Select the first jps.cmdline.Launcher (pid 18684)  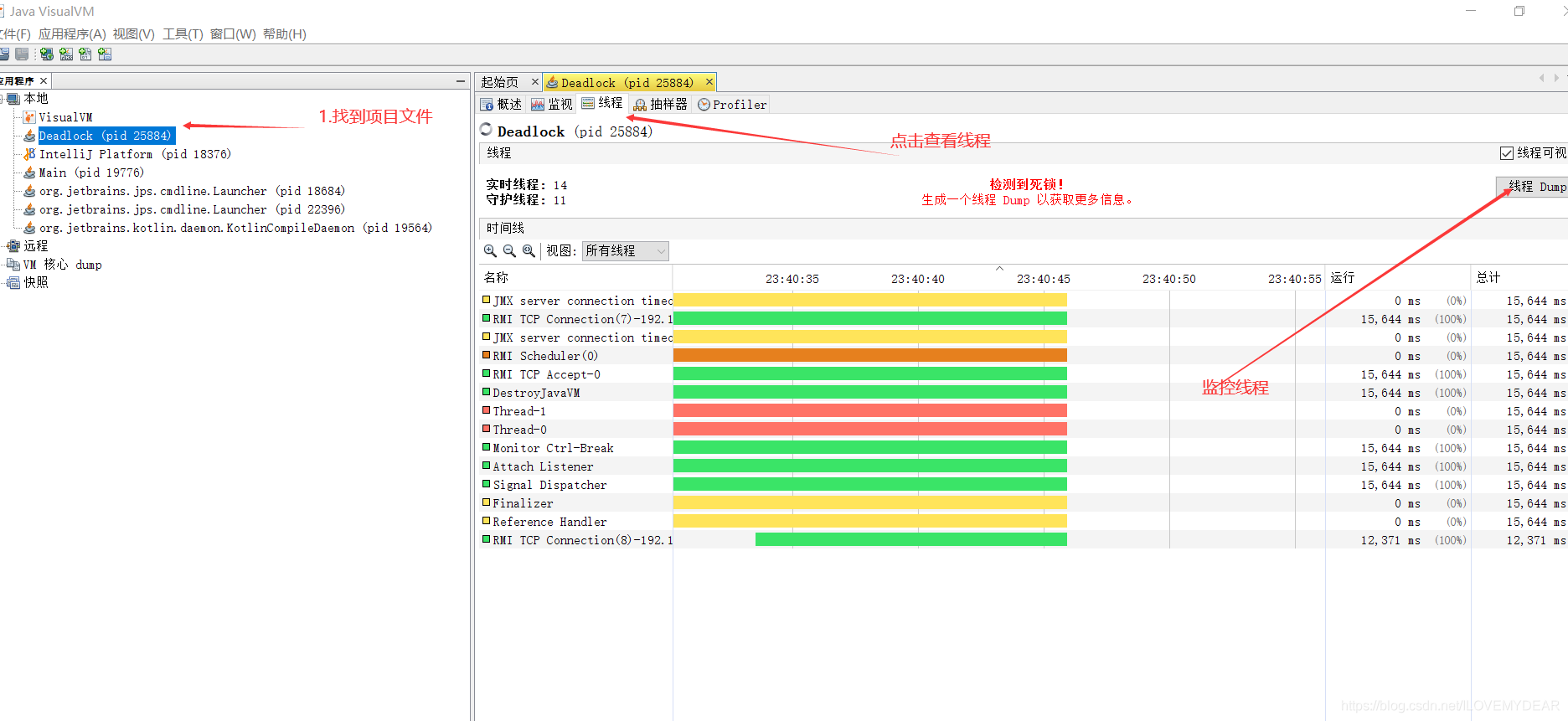(192, 191)
